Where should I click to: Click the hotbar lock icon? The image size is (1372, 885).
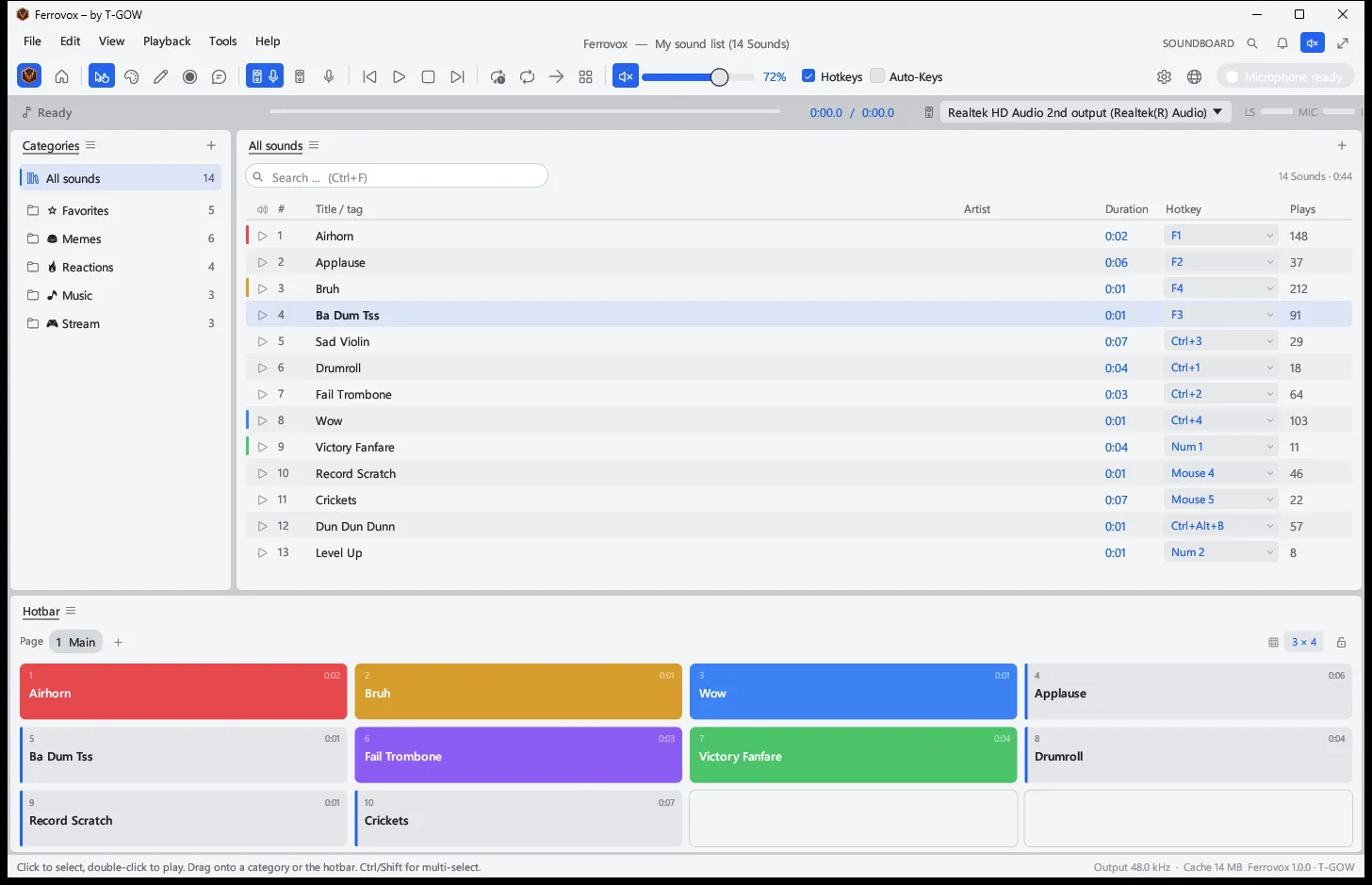[1341, 642]
